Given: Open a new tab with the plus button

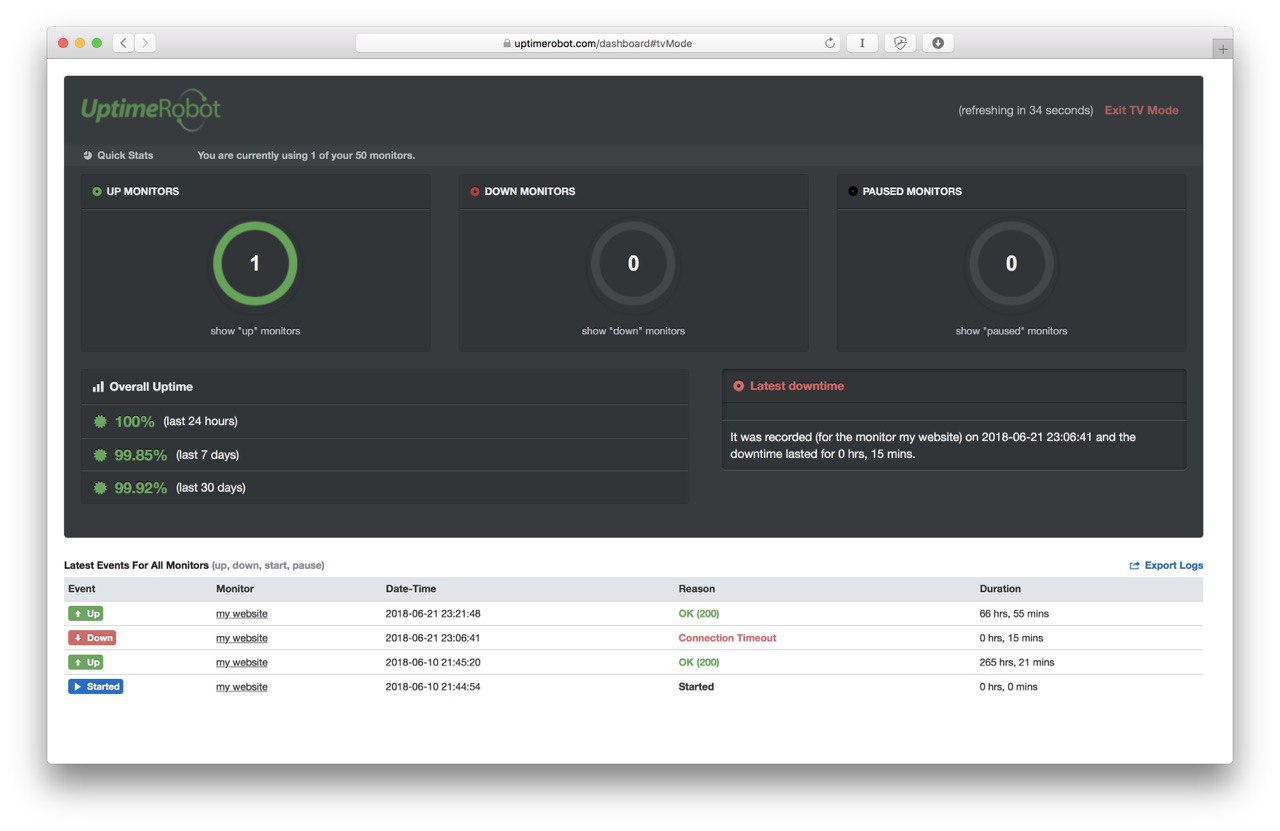Looking at the screenshot, I should [1222, 49].
